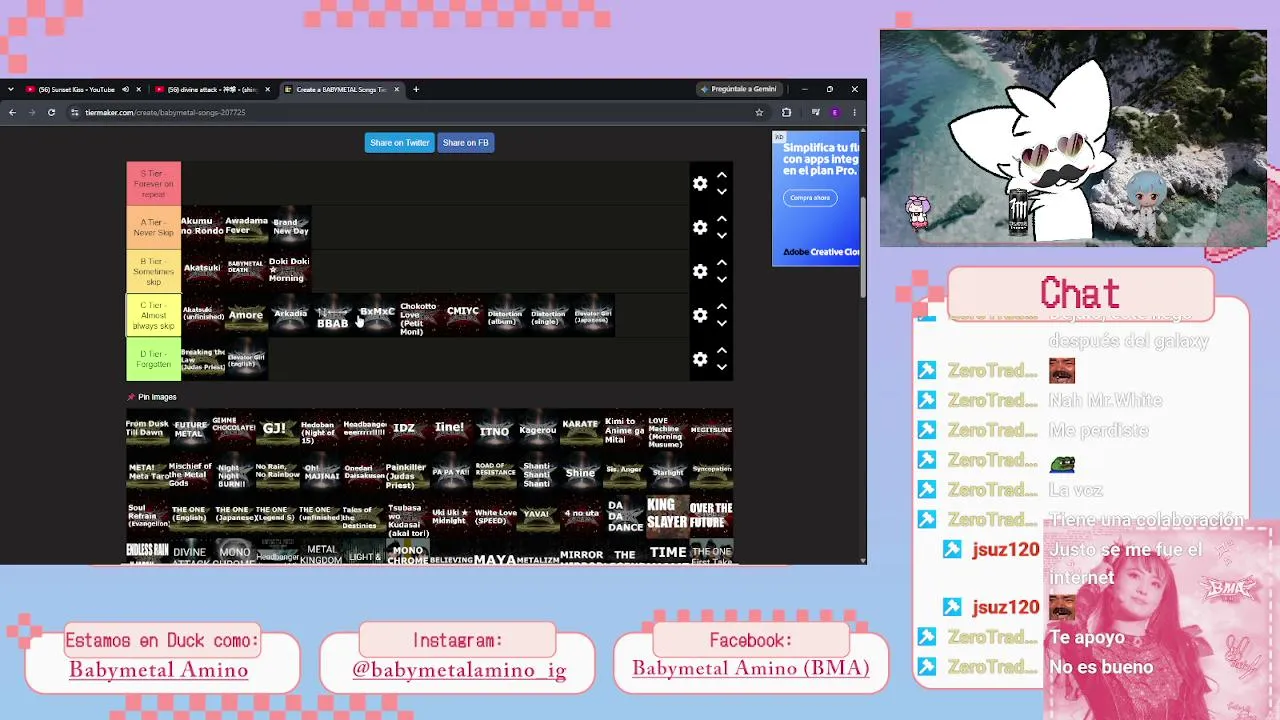Move S Tier row down with arrow
Viewport: 1280px width, 720px height.
tap(721, 192)
